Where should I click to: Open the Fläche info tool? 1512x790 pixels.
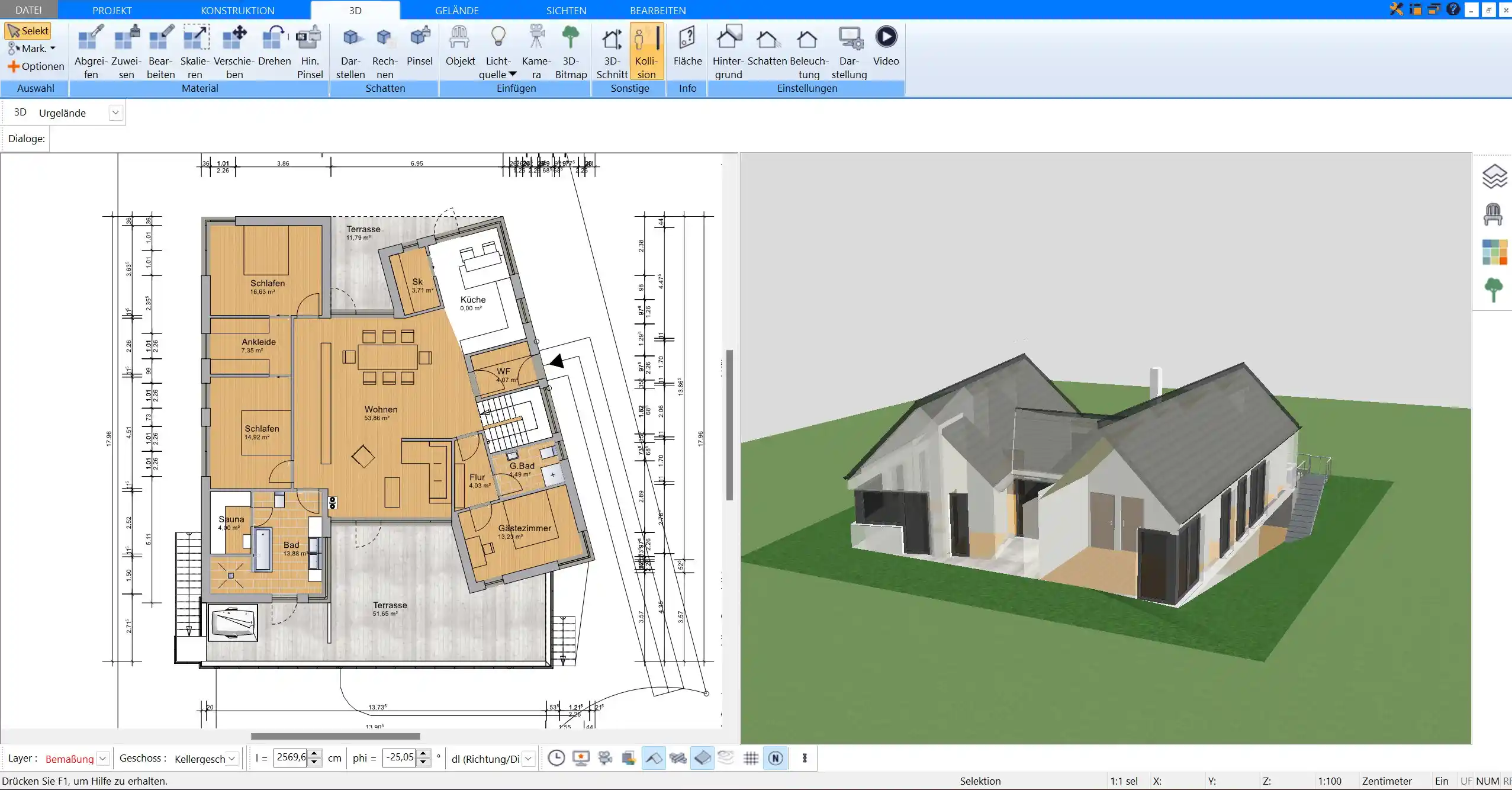(x=687, y=46)
